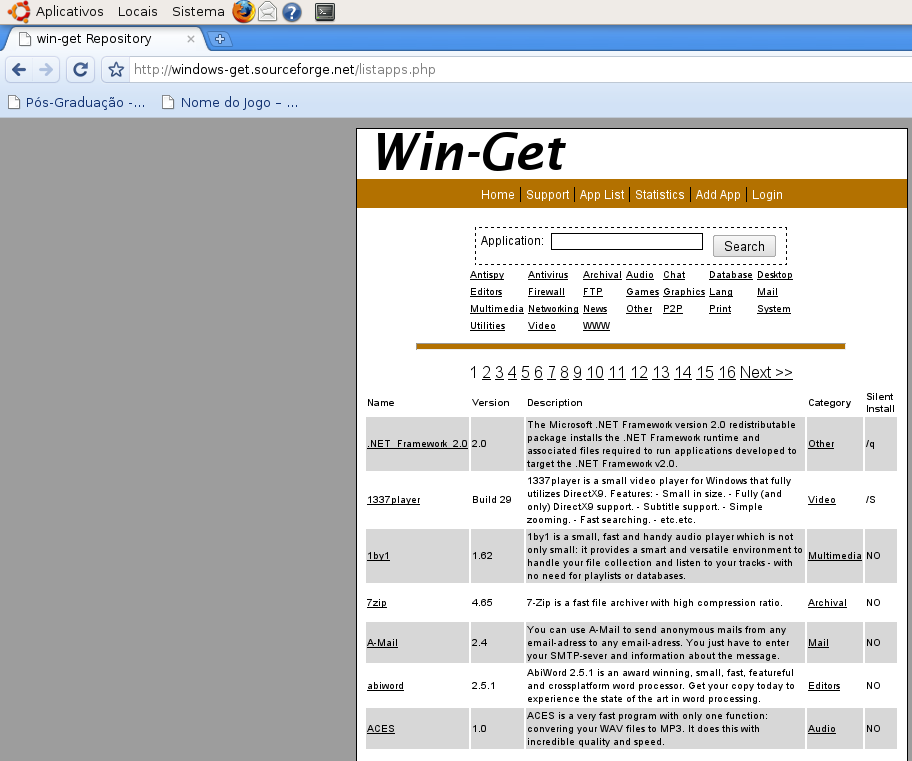912x761 pixels.
Task: Click the Silent Install column header
Action: 880,403
